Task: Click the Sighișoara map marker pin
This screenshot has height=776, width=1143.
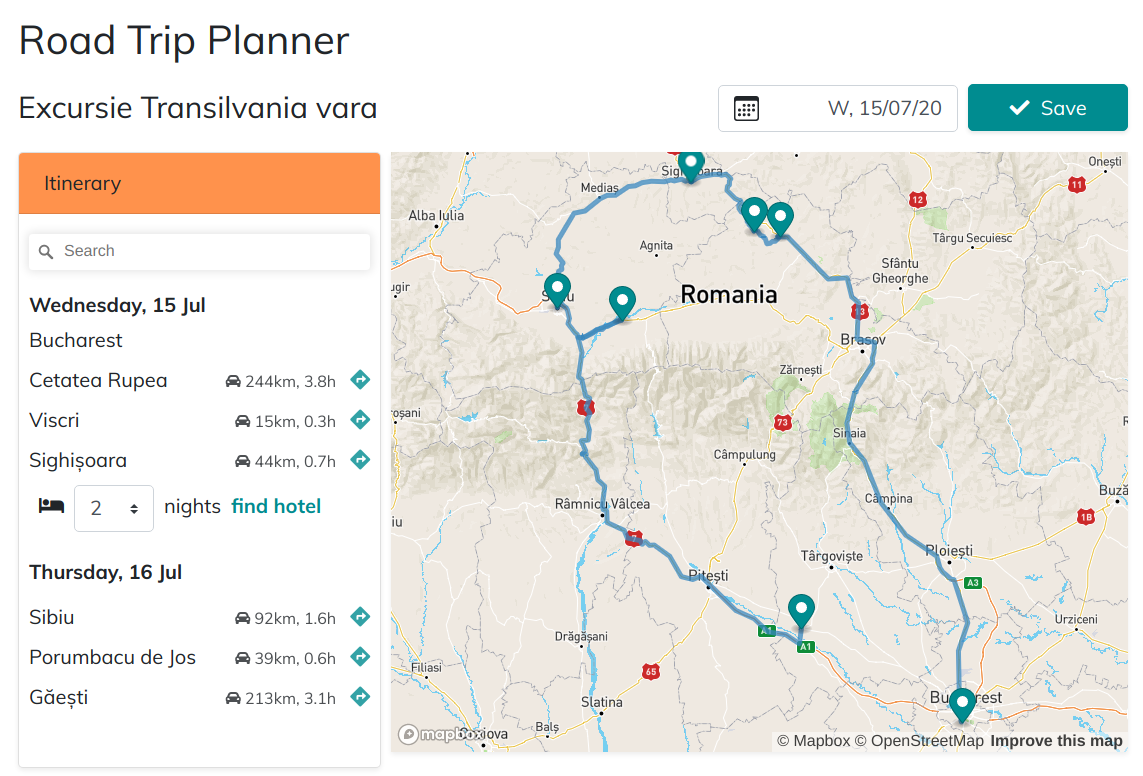Action: [x=690, y=165]
